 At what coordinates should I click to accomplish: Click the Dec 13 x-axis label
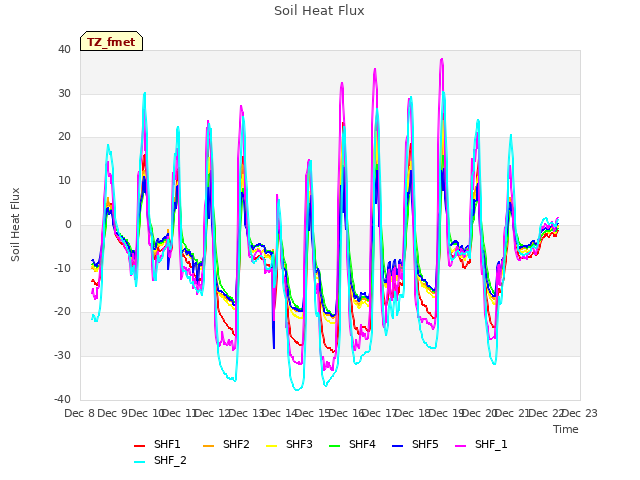(x=247, y=413)
